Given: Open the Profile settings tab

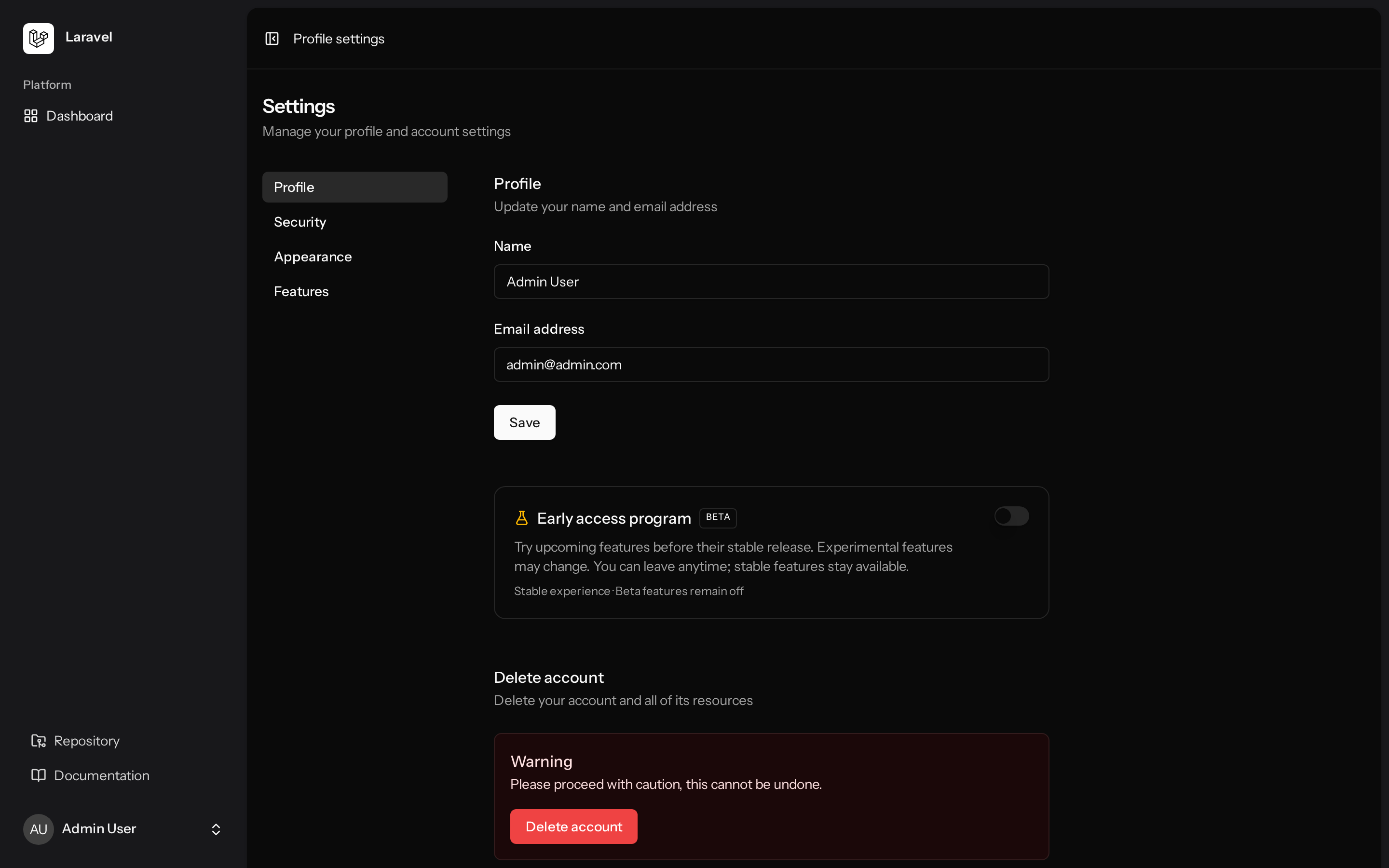Looking at the screenshot, I should pos(354,187).
